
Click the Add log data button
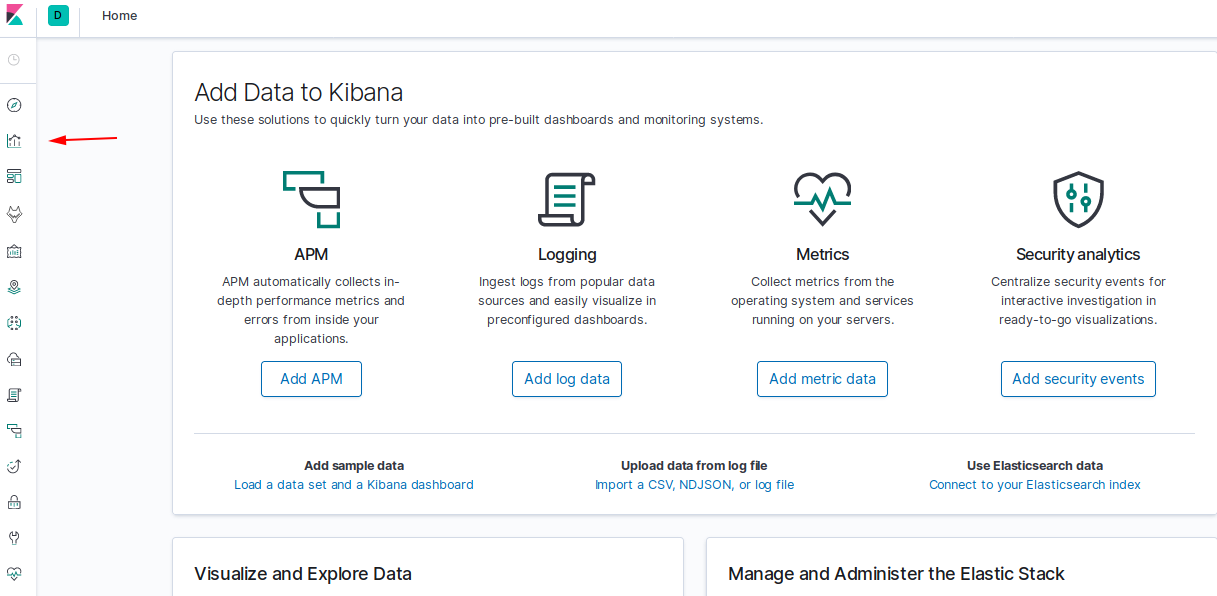(567, 379)
